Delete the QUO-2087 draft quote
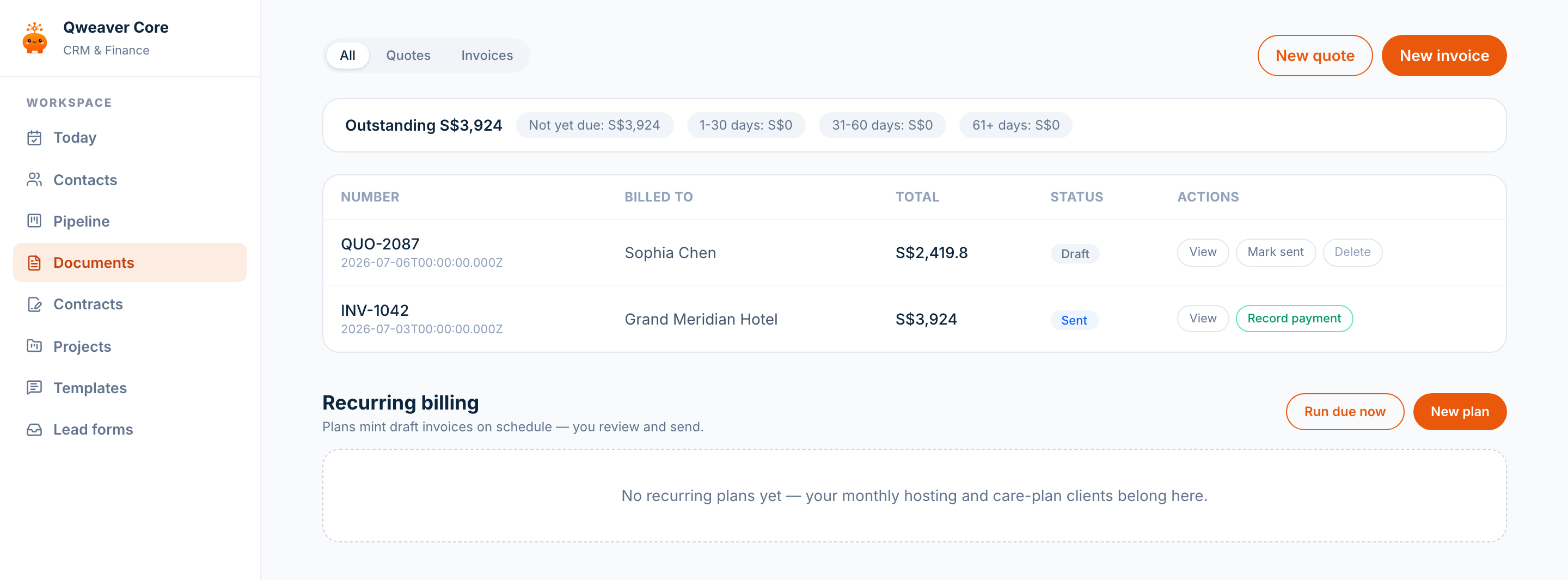Viewport: 1568px width, 580px height. 1352,252
